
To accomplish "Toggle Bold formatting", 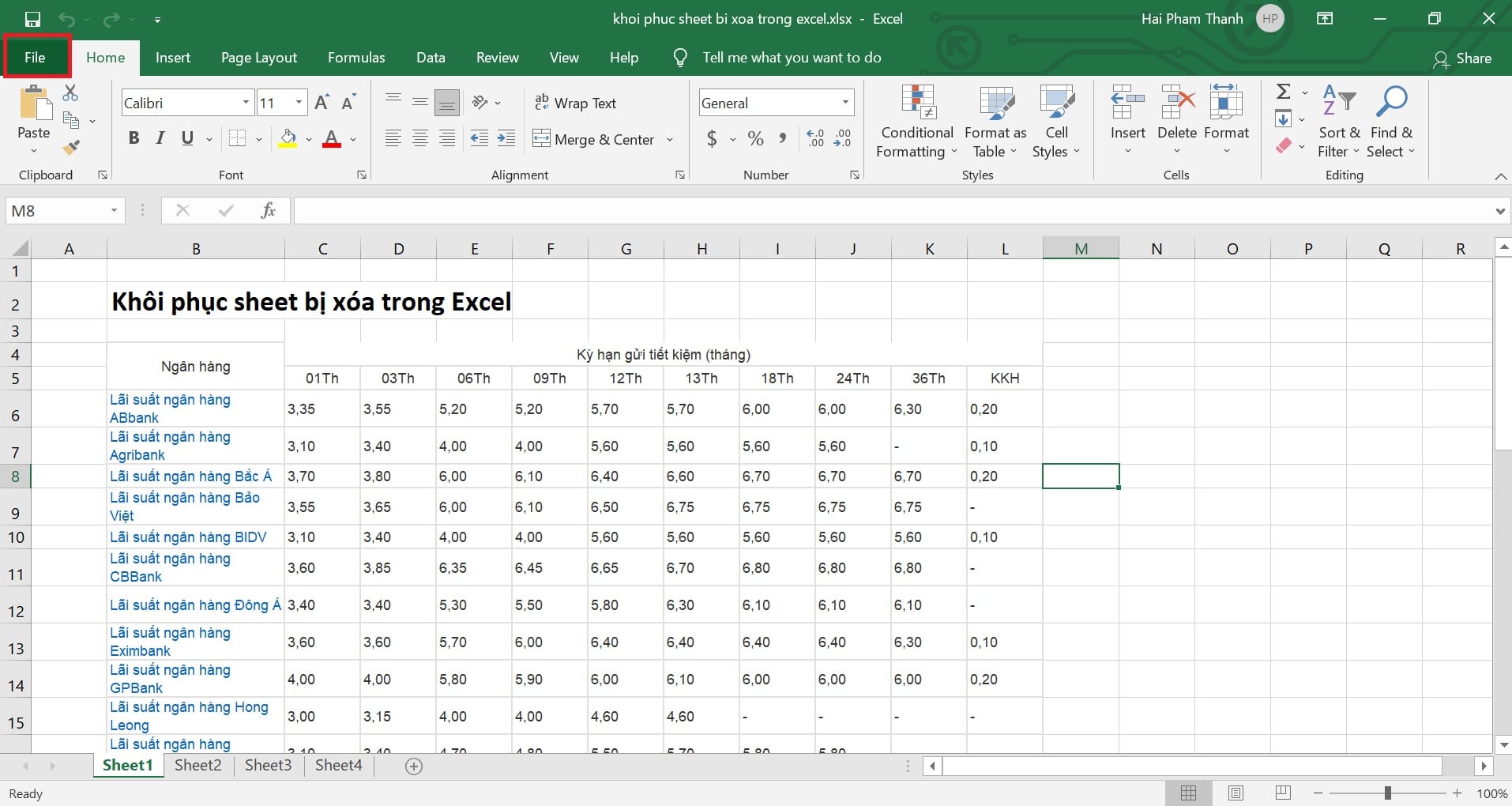I will point(134,139).
